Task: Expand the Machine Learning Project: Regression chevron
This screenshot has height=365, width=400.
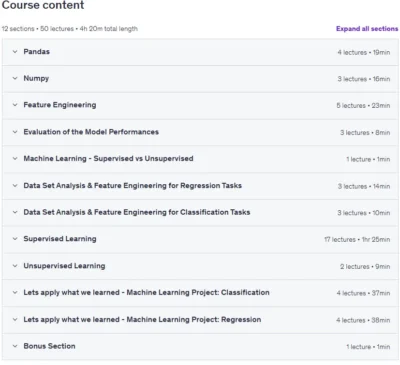Action: pos(15,320)
